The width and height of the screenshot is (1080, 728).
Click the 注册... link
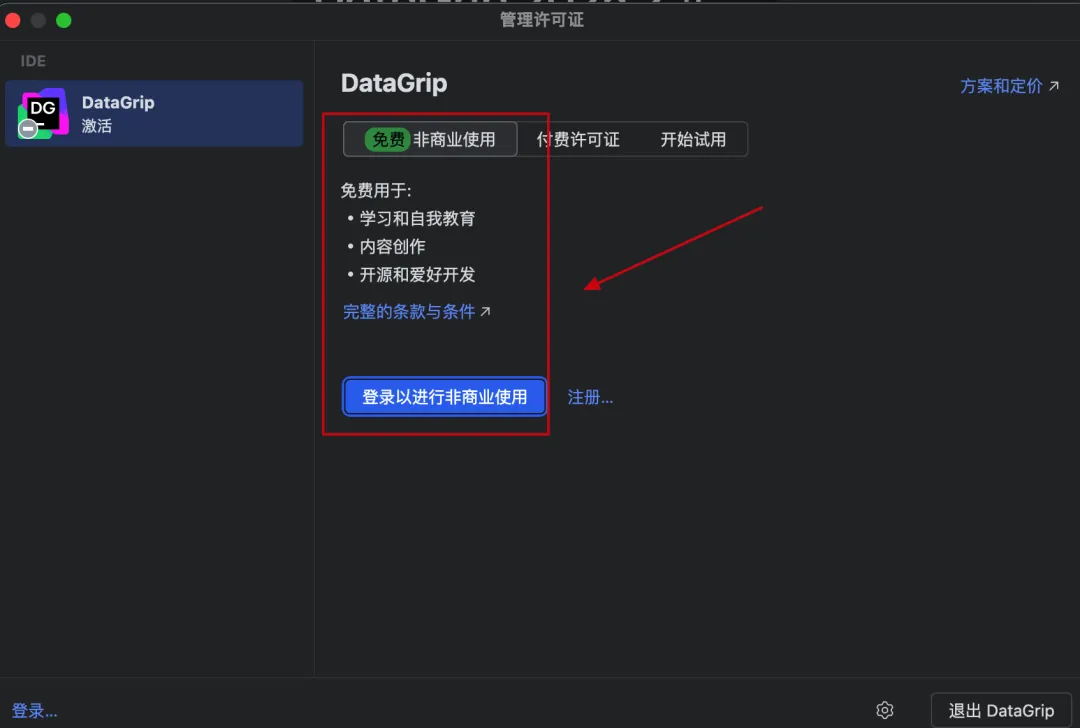pos(590,397)
